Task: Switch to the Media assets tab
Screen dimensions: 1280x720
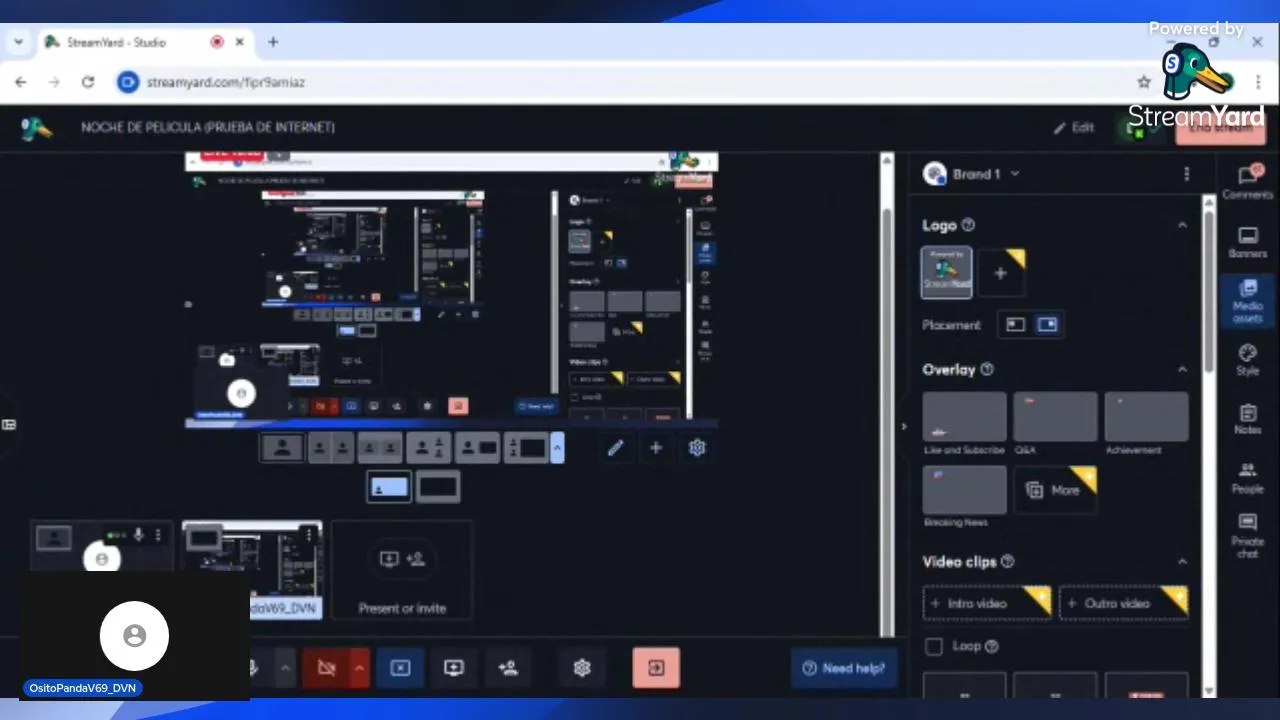Action: [1247, 301]
